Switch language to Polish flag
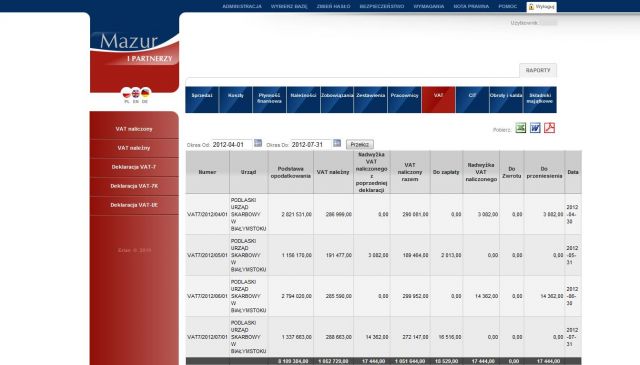The image size is (640, 365). 127,94
